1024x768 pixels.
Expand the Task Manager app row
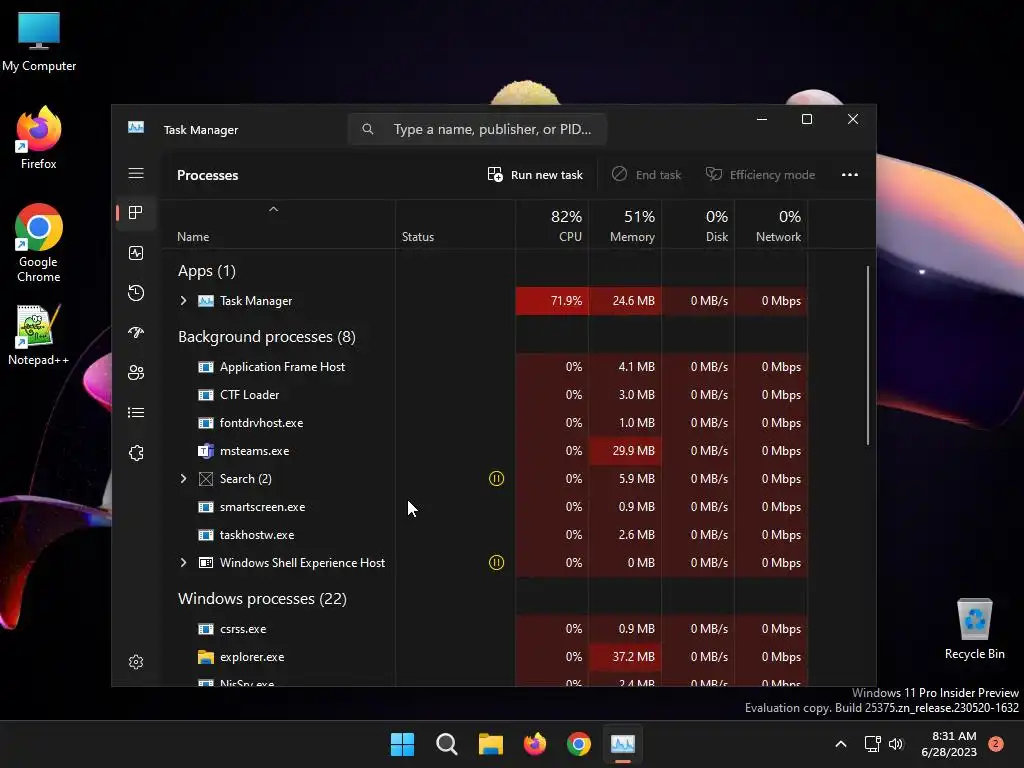[x=184, y=300]
